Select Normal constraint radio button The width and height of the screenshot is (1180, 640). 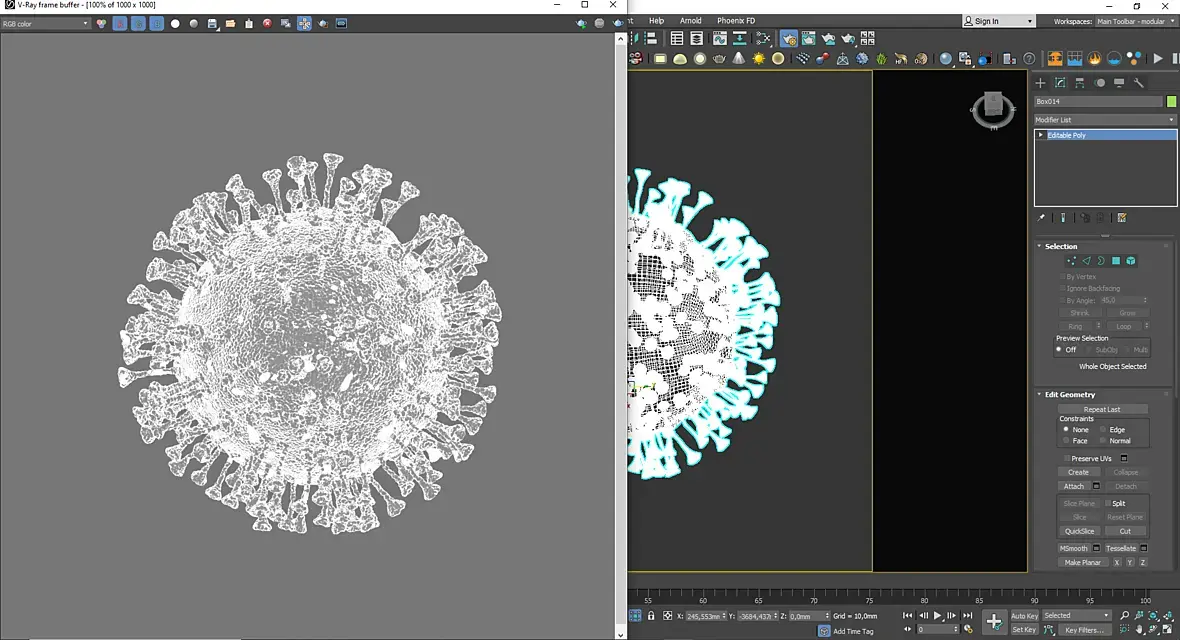click(1103, 440)
